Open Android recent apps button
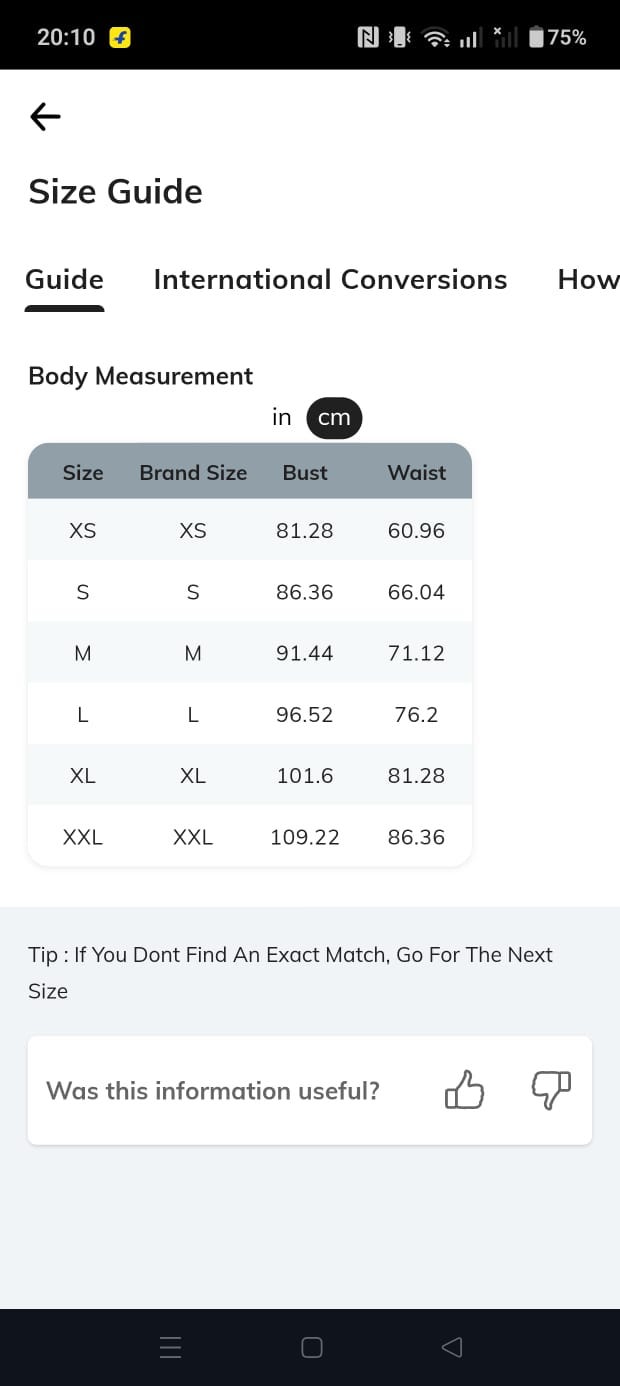 tap(171, 1347)
